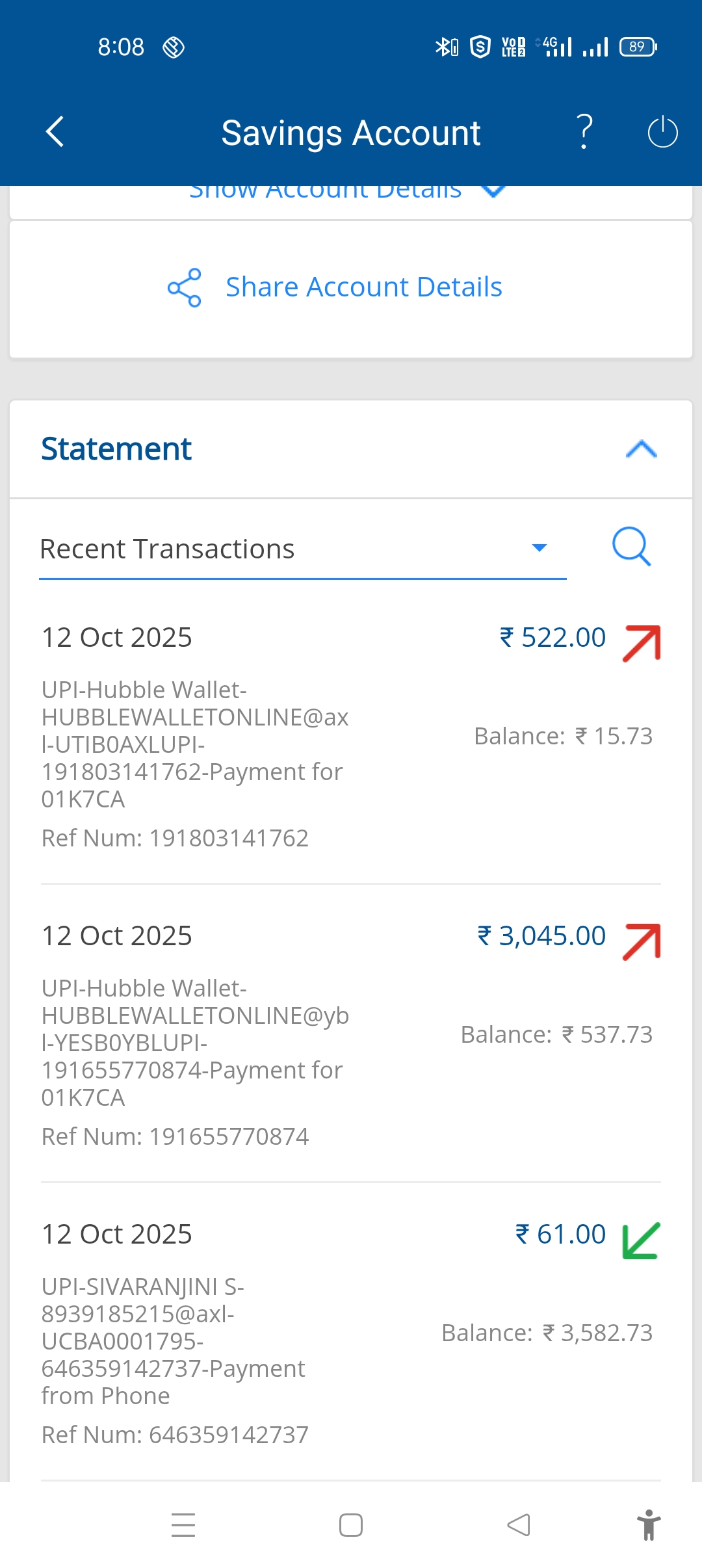Tap the Statement heading
702x1568 pixels.
[116, 449]
